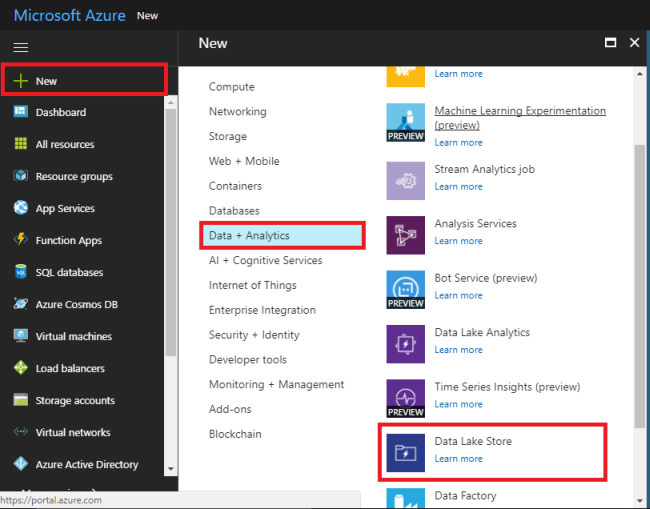Open the Data Lake Analytics icon
The image size is (650, 509).
tap(406, 343)
